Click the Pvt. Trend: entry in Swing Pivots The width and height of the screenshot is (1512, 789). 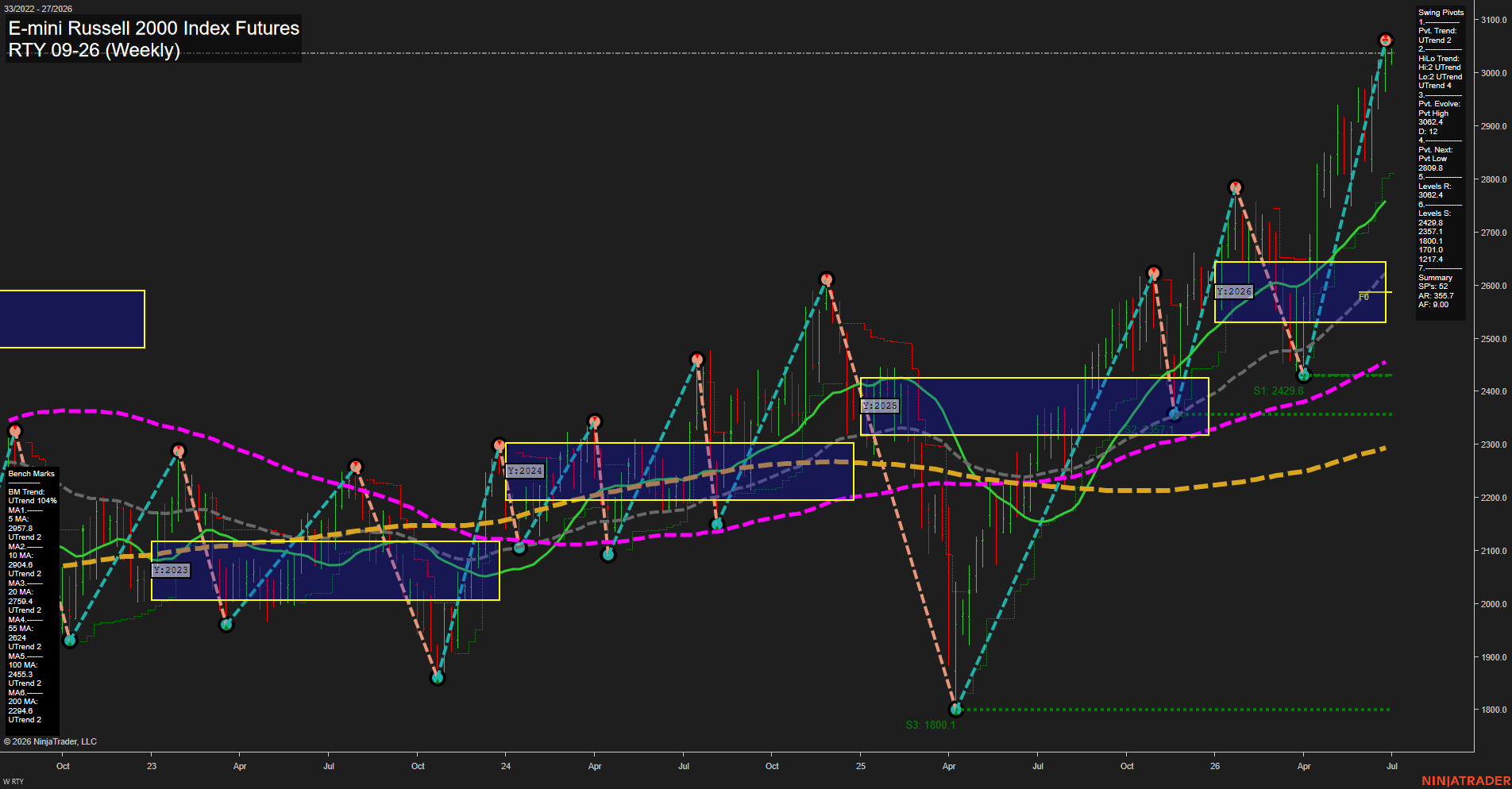1437,31
